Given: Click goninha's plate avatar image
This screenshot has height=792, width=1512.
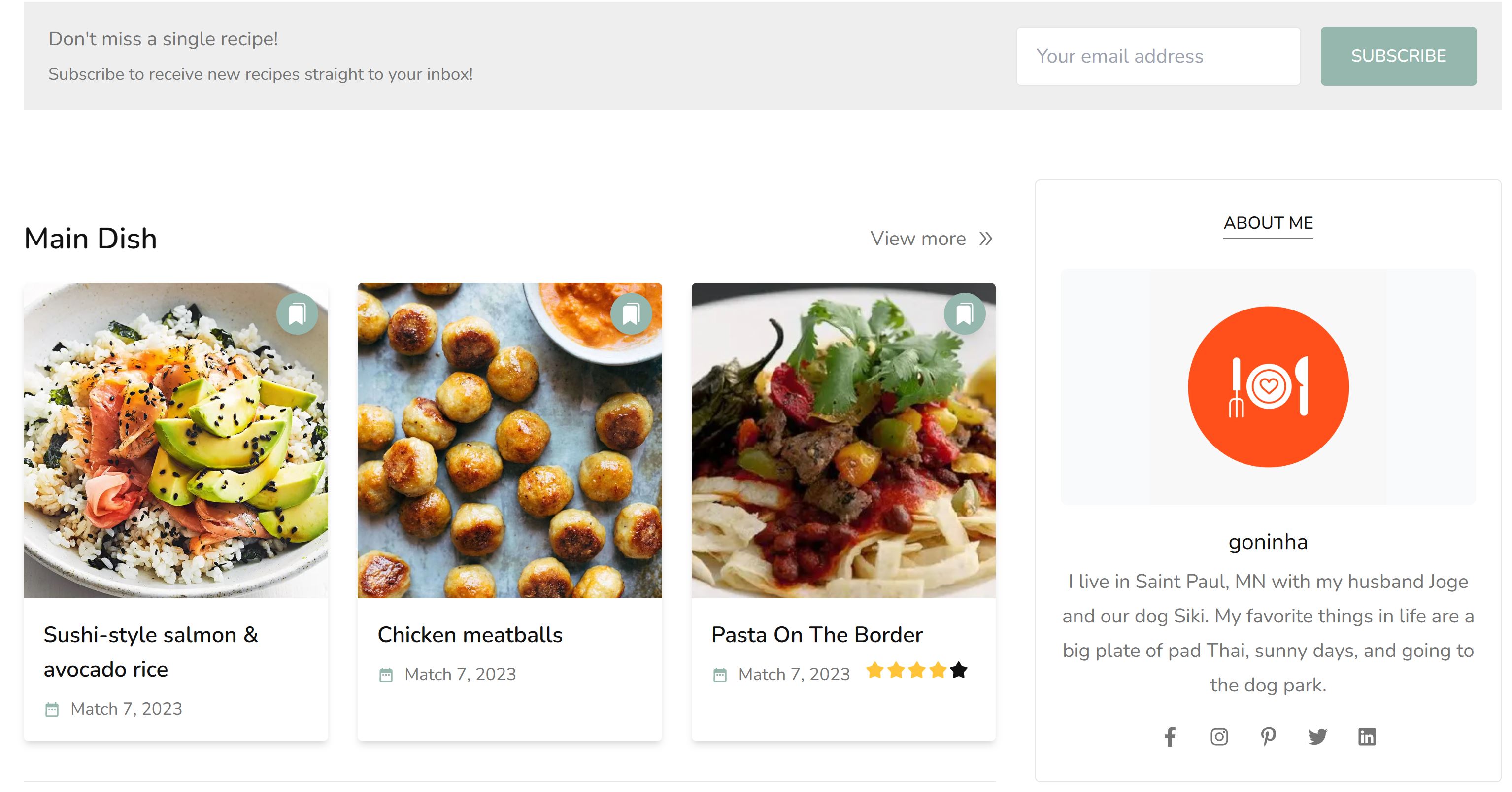Looking at the screenshot, I should pyautogui.click(x=1268, y=386).
